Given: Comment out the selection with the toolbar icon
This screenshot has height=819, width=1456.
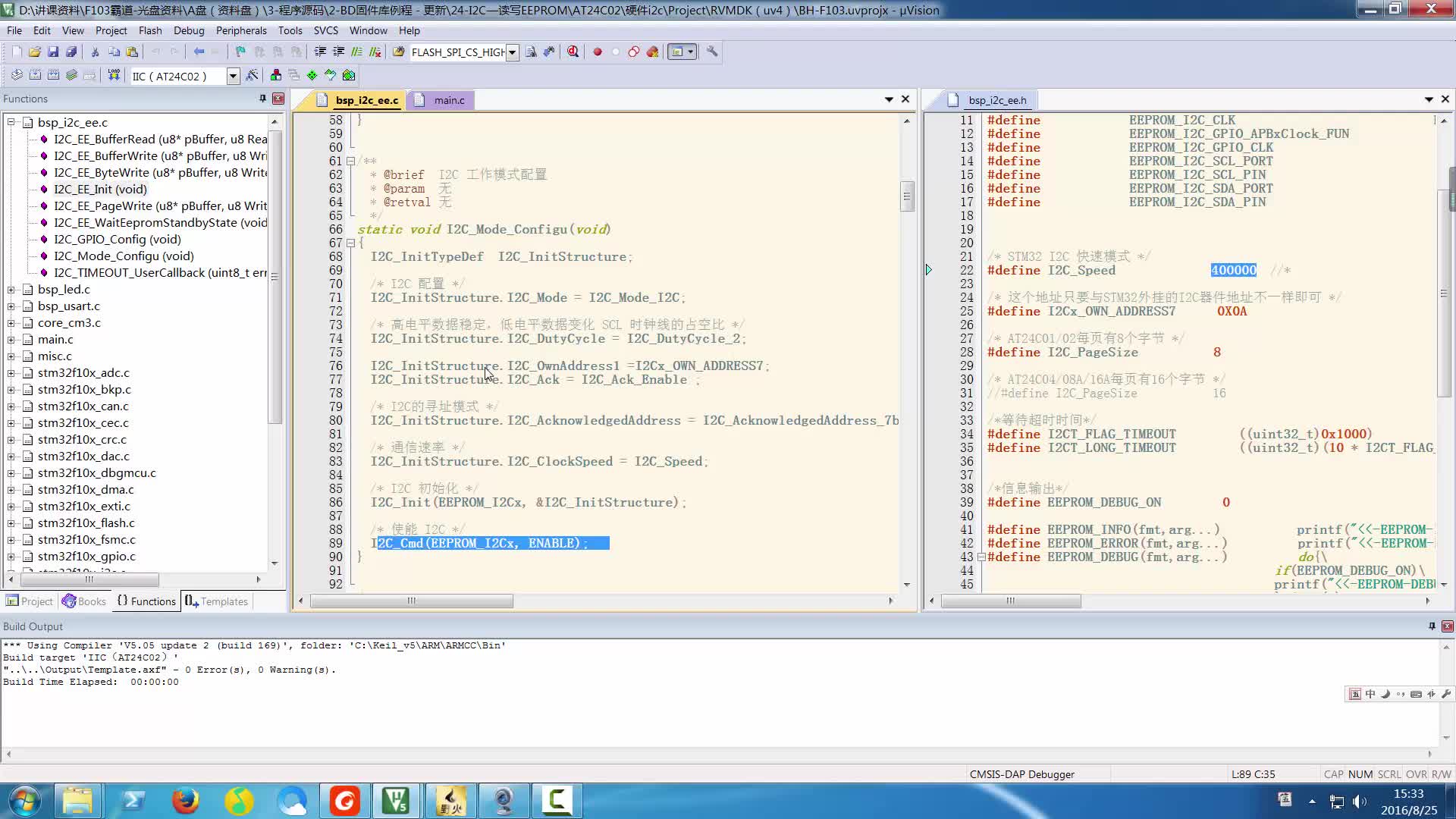Looking at the screenshot, I should click(356, 52).
